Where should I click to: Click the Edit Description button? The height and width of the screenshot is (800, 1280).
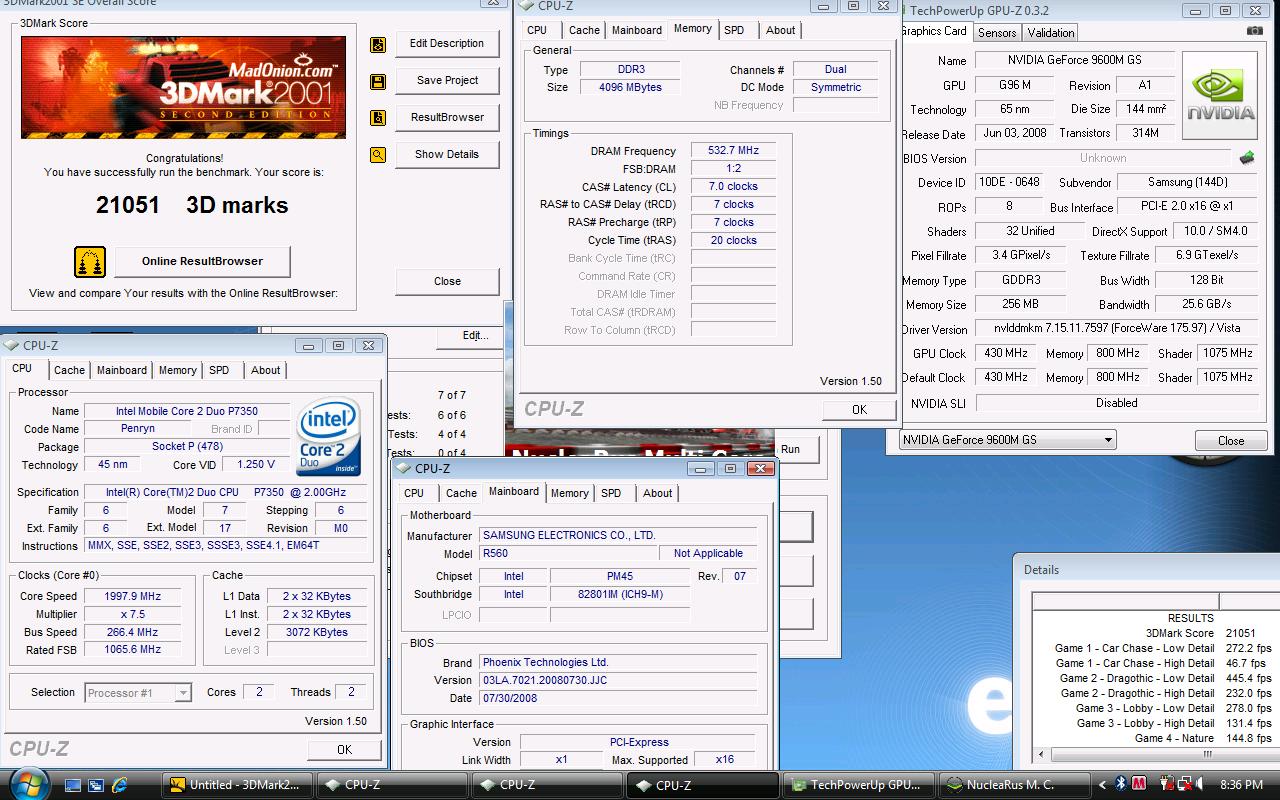coord(447,44)
